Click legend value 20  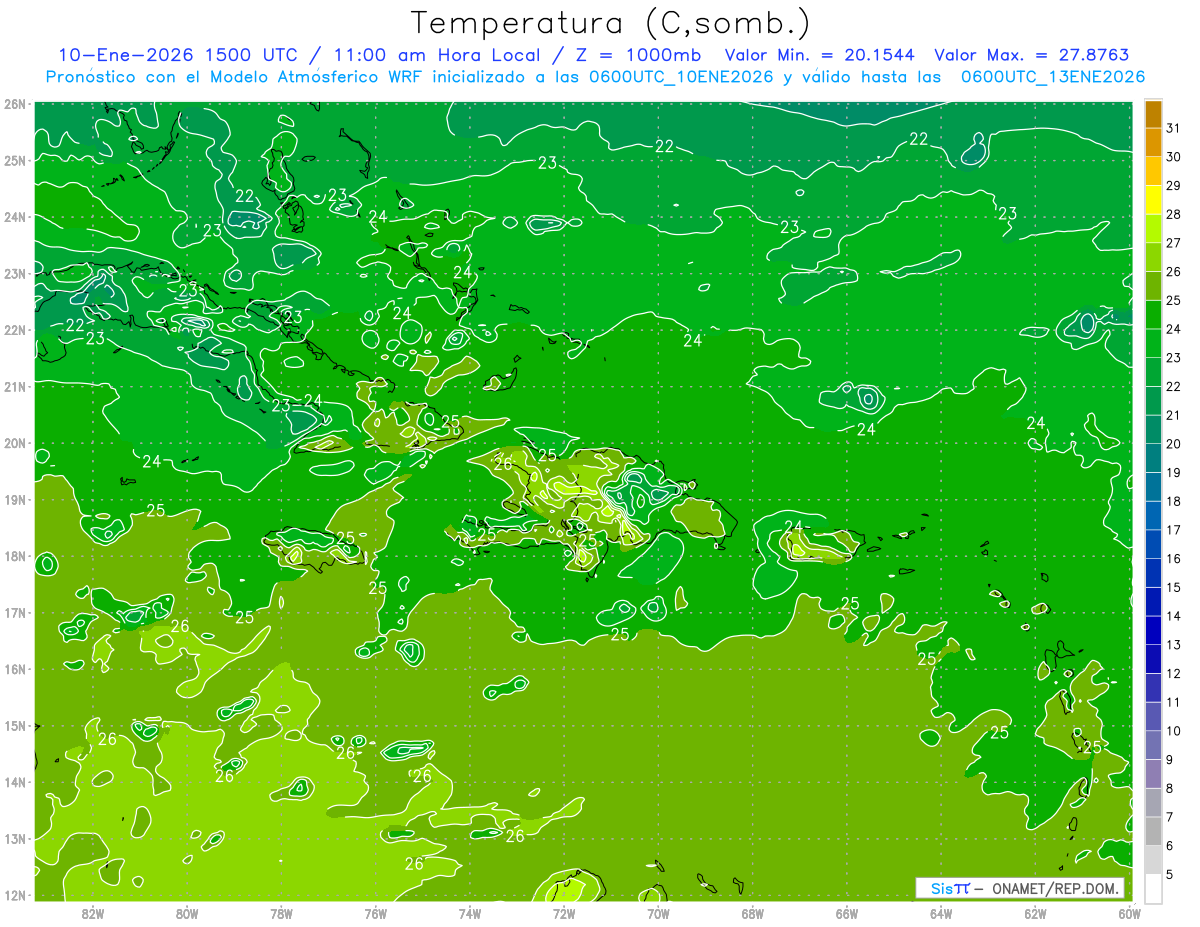[1174, 445]
